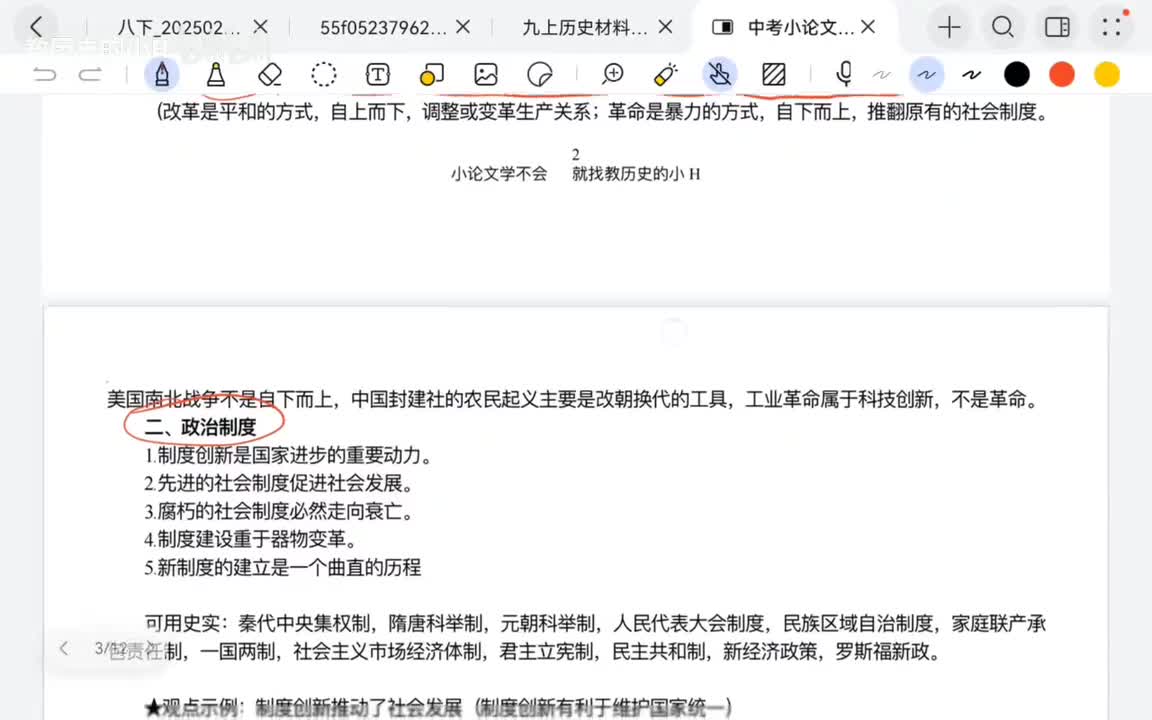Open the 九上历史材料 tab

pos(585,28)
